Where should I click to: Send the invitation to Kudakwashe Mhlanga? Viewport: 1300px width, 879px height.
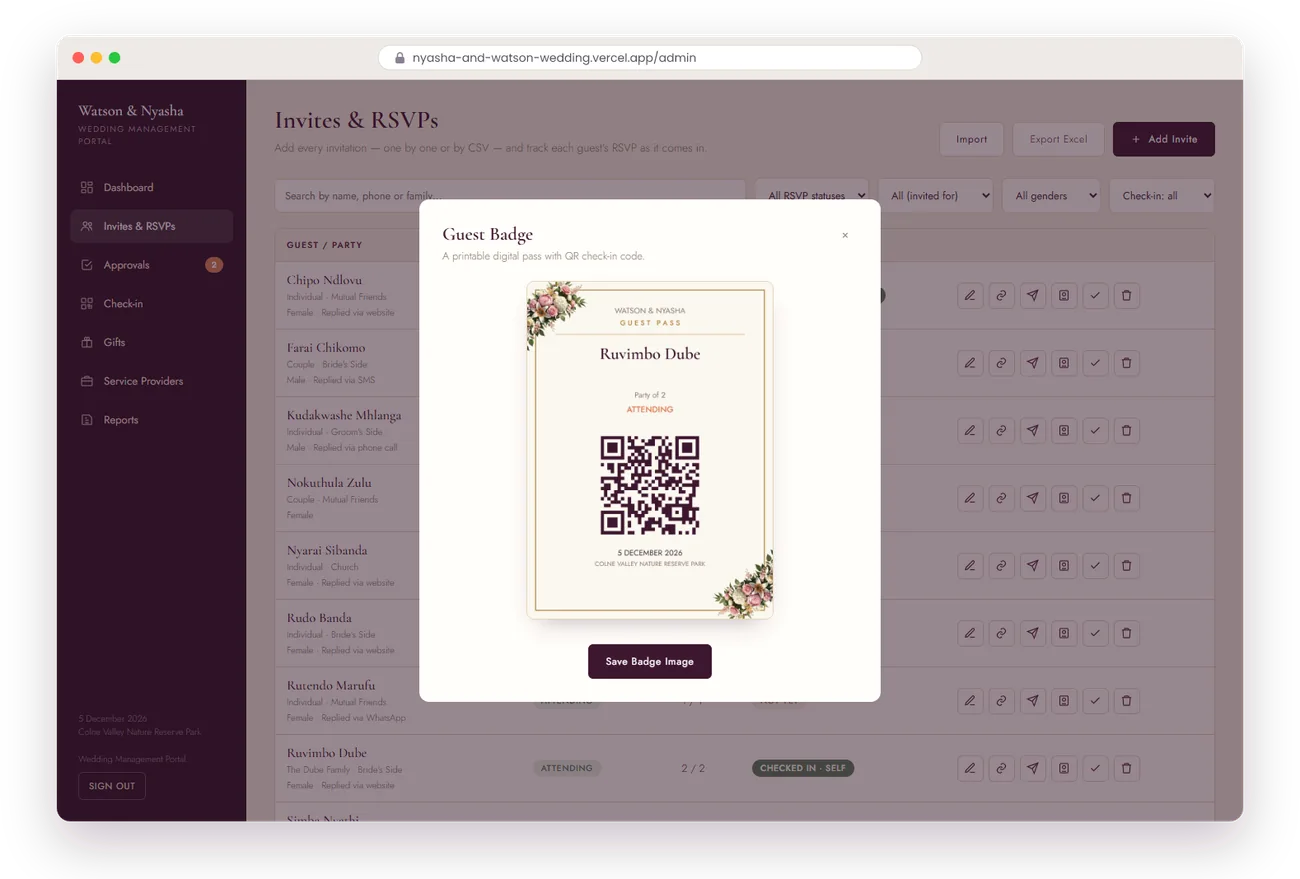coord(1033,431)
